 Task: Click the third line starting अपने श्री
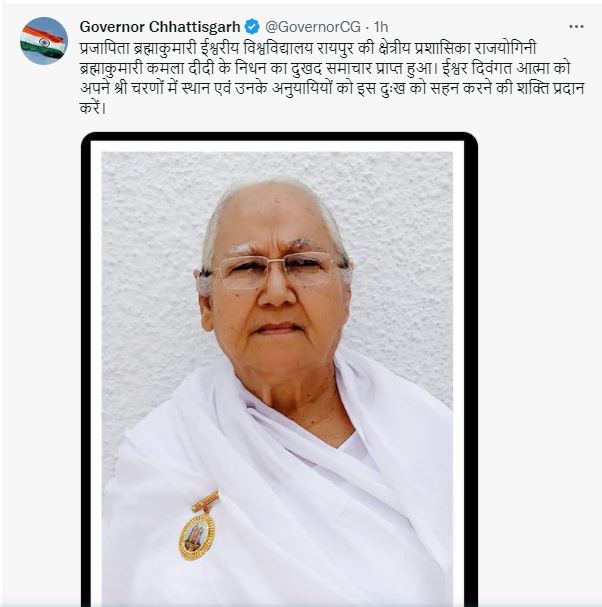click(332, 88)
